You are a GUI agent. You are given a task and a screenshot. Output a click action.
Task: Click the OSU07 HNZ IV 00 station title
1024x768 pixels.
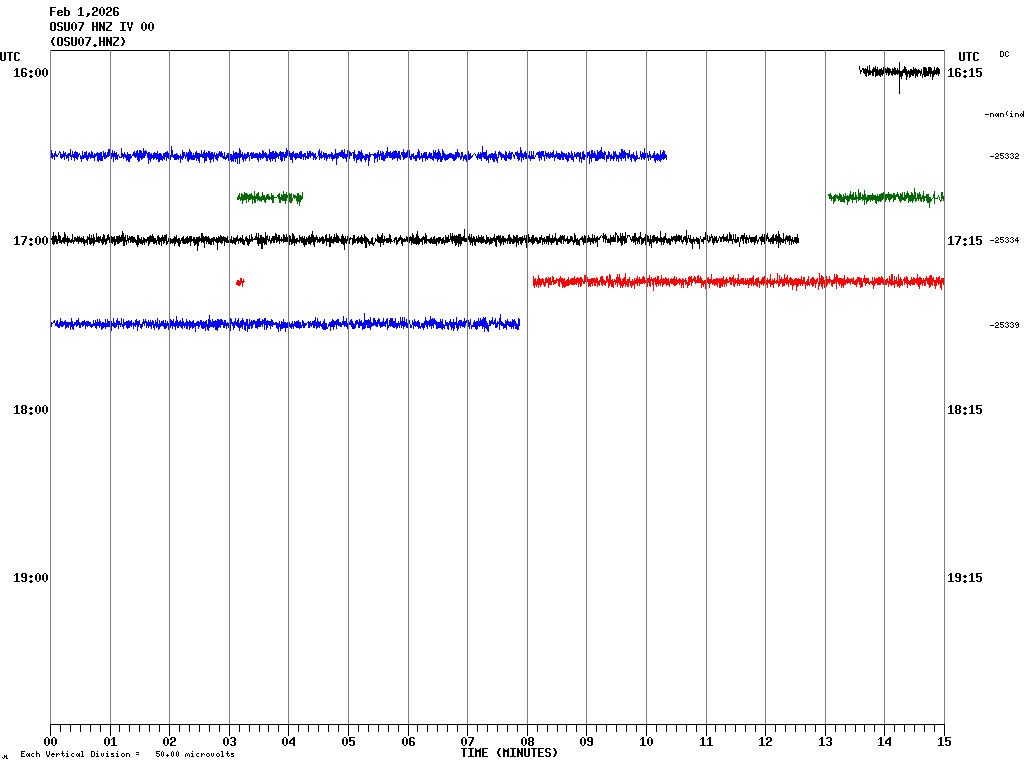pos(102,27)
